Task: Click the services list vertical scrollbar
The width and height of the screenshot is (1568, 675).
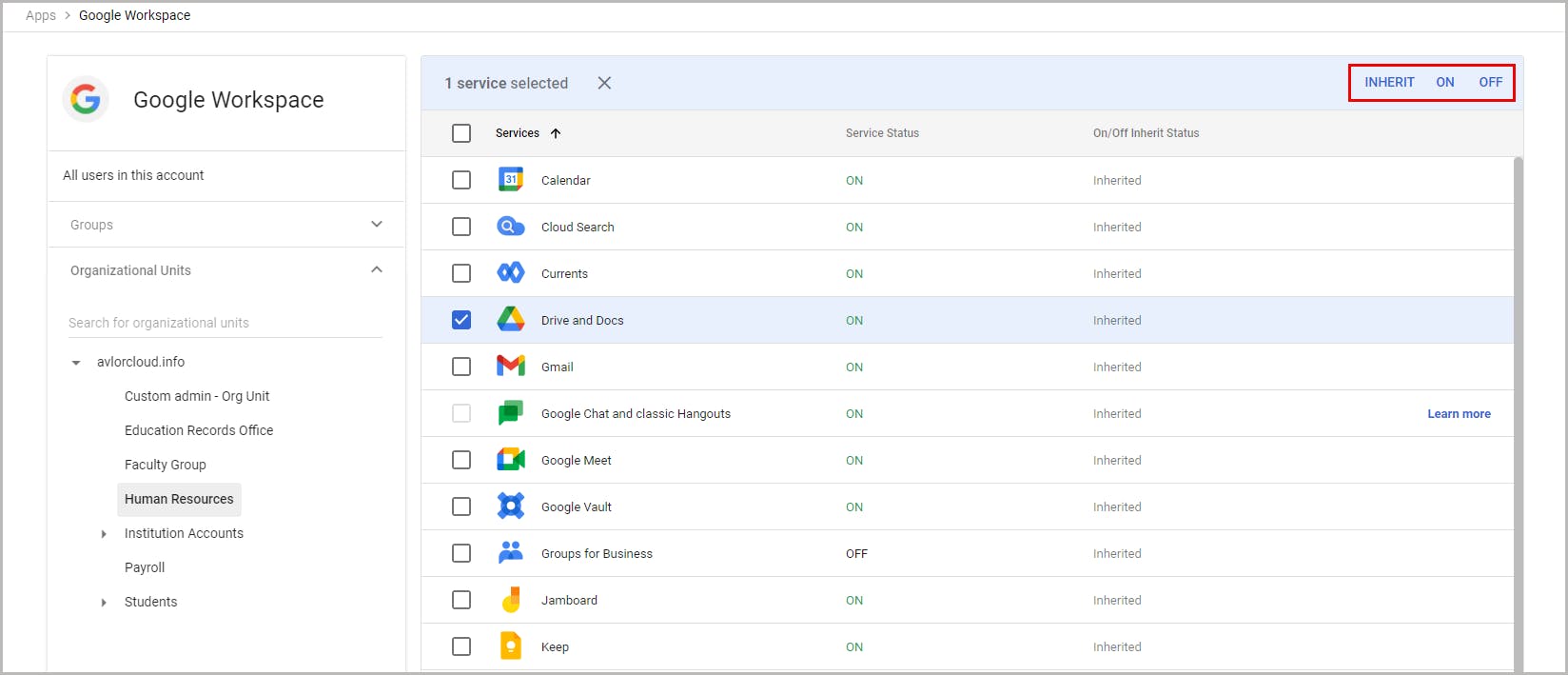Action: tap(1519, 414)
